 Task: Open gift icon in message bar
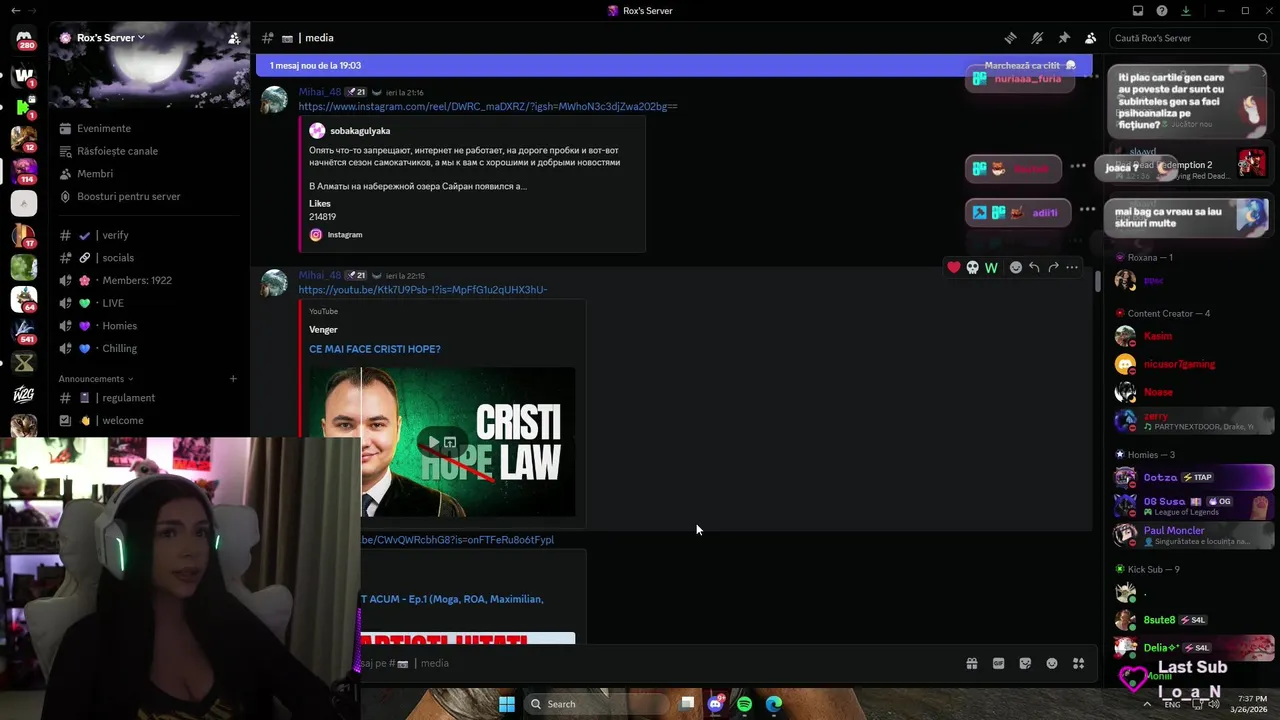[x=971, y=663]
